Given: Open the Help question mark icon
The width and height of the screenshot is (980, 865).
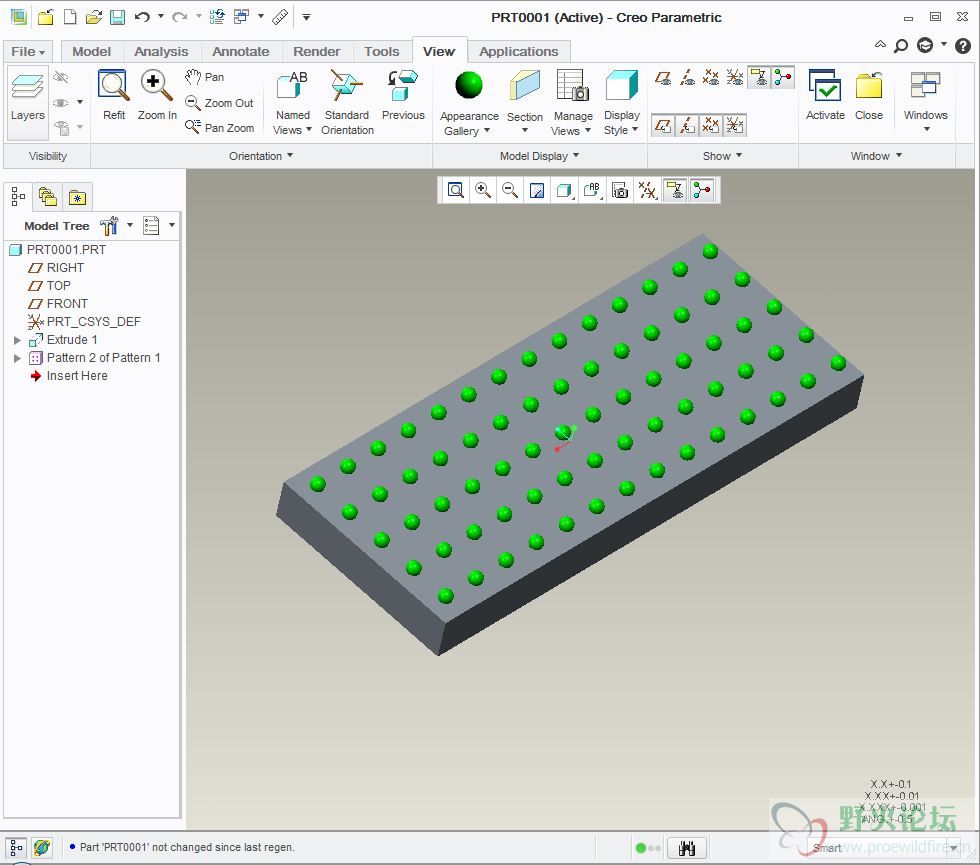Looking at the screenshot, I should tap(962, 46).
